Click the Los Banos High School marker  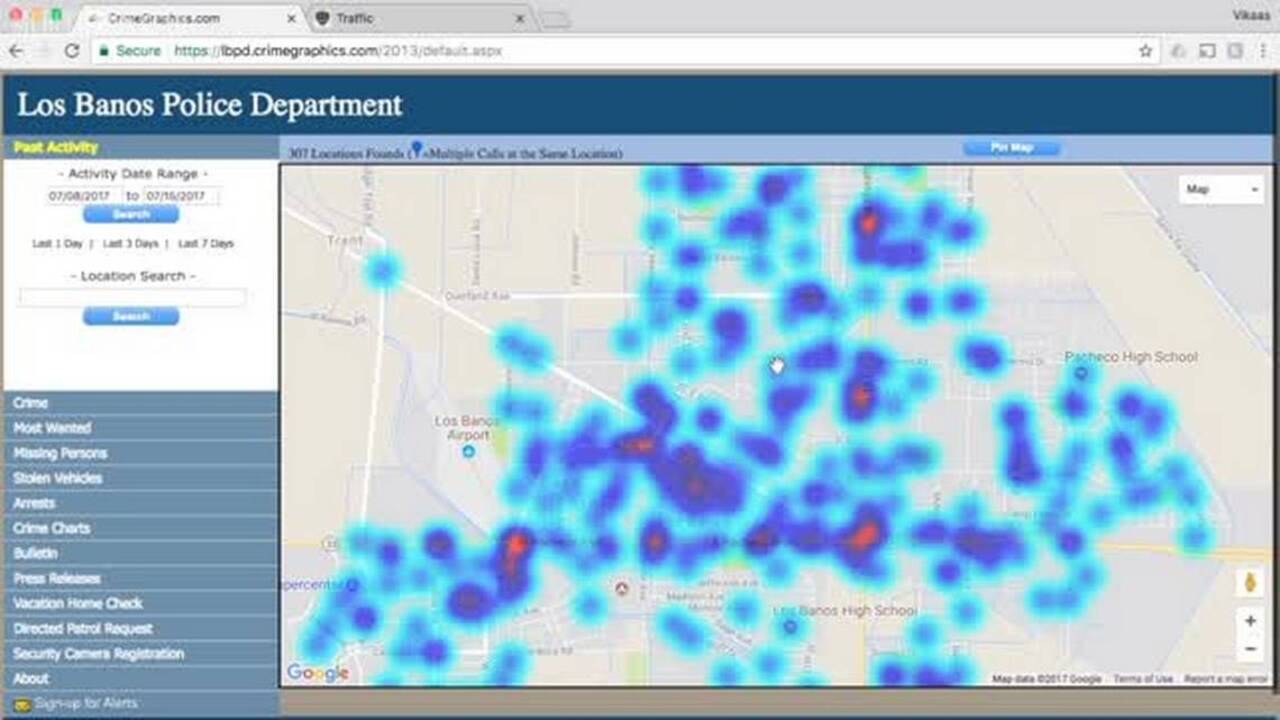pyautogui.click(x=790, y=627)
